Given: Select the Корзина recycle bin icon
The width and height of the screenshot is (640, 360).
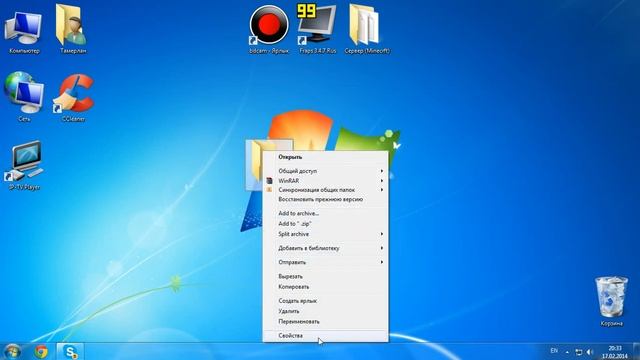Looking at the screenshot, I should click(611, 301).
